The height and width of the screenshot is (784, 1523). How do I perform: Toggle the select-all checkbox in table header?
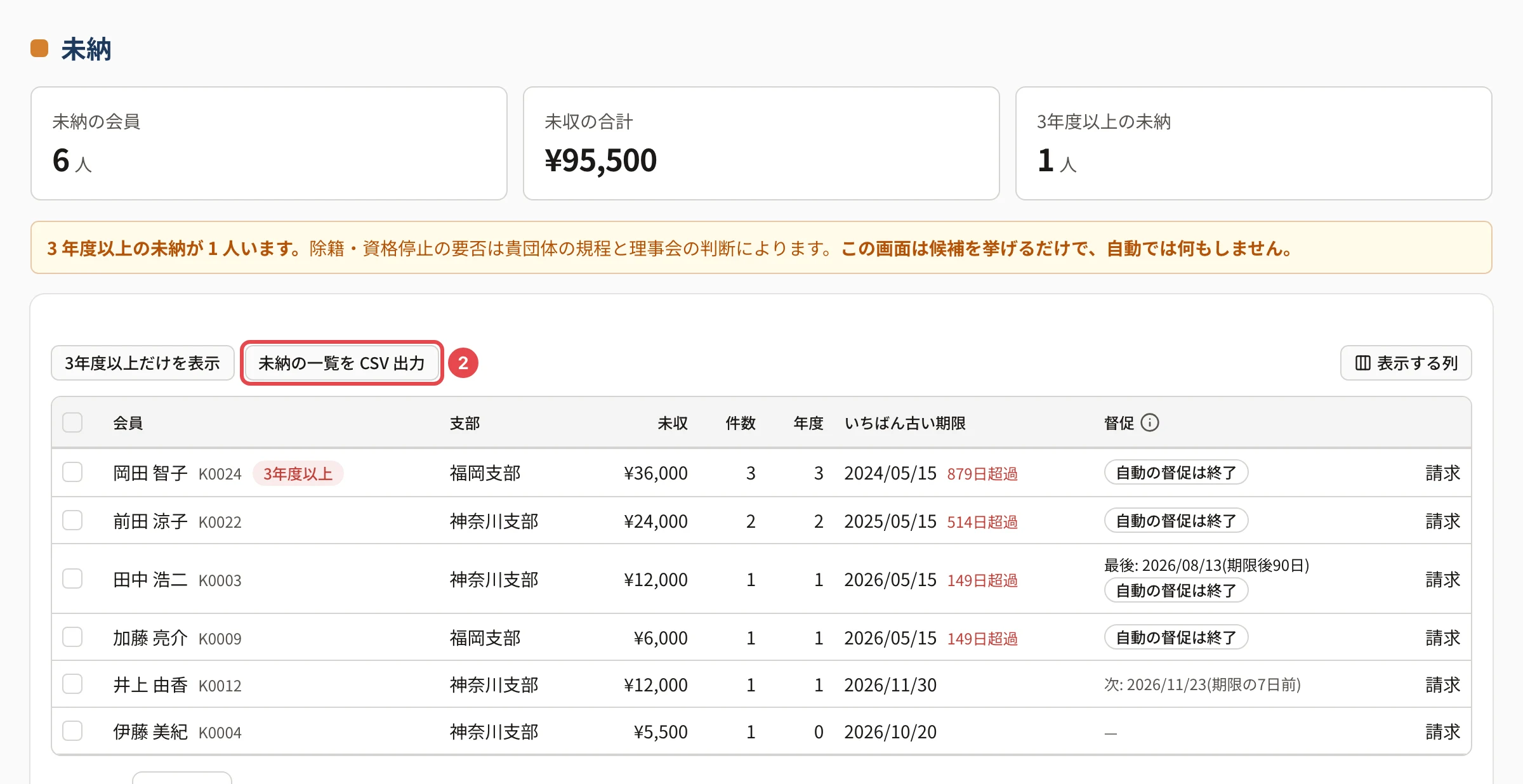72,422
